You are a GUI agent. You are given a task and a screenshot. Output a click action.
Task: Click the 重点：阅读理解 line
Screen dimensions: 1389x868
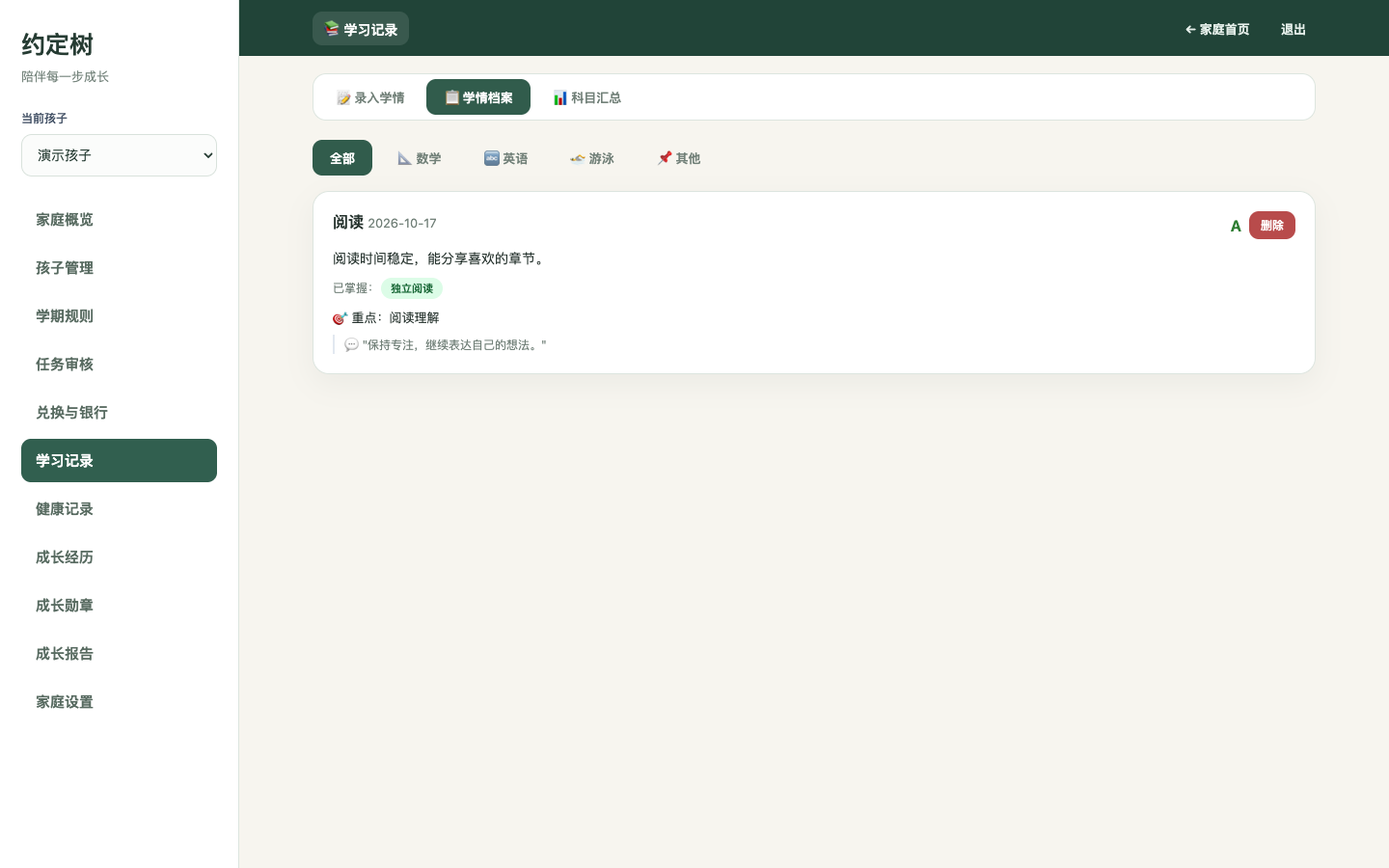386,317
